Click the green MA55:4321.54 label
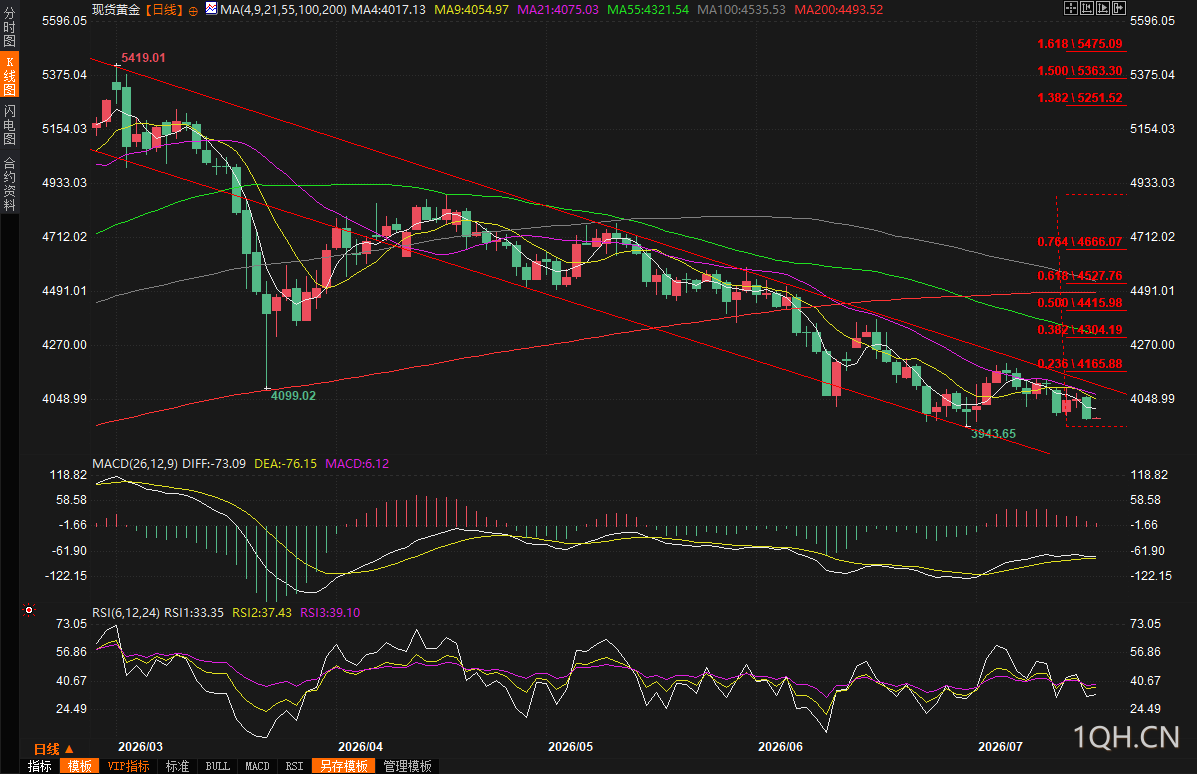The height and width of the screenshot is (774, 1197). (648, 10)
